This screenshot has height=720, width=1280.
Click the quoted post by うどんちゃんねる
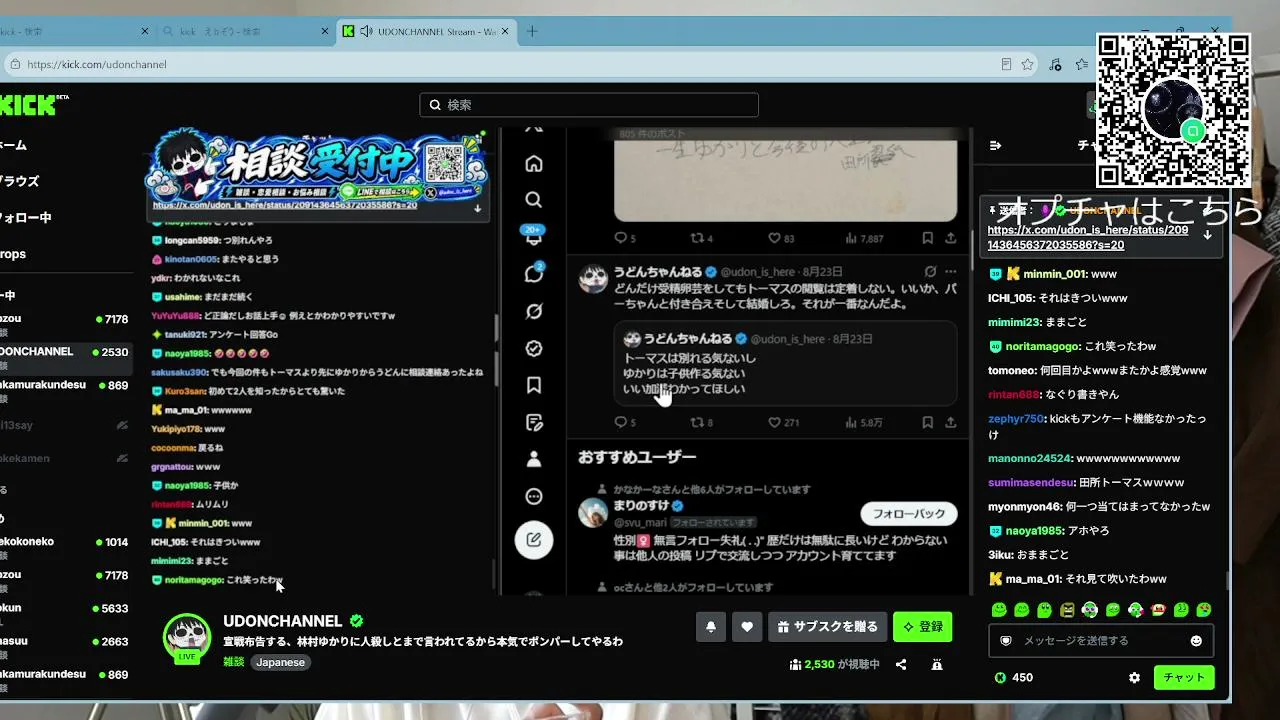(x=786, y=363)
